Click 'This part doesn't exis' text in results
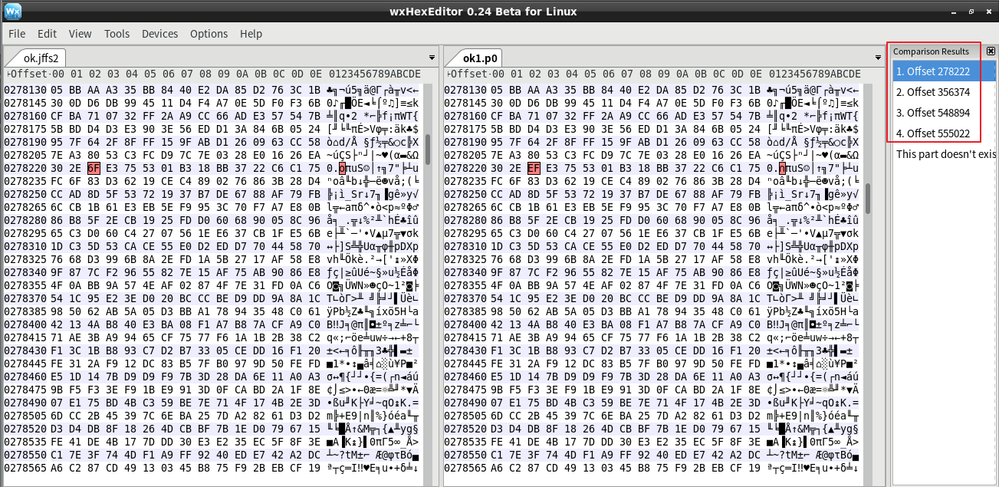This screenshot has width=999, height=487. [x=945, y=154]
